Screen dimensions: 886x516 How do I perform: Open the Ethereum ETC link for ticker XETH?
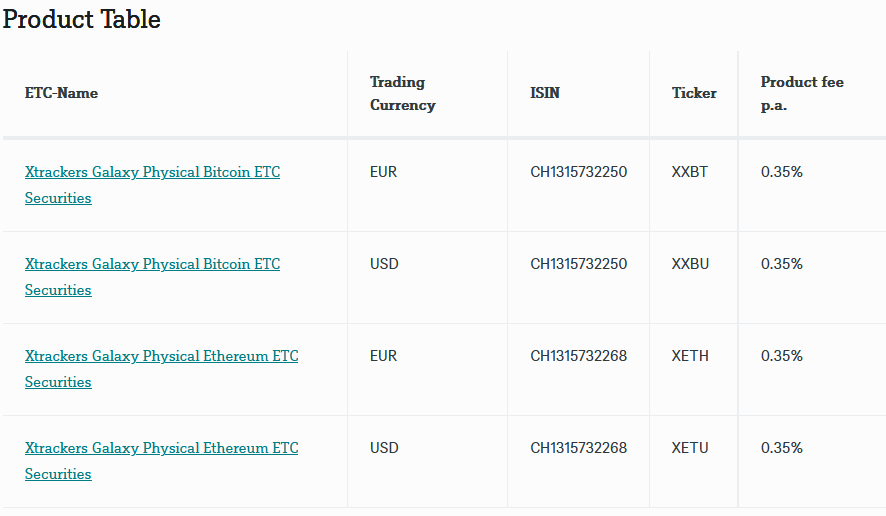pos(161,356)
